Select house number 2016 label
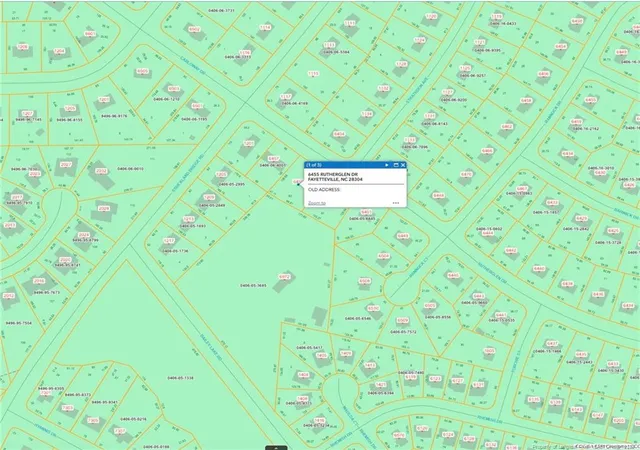The image size is (640, 450). coord(39,281)
